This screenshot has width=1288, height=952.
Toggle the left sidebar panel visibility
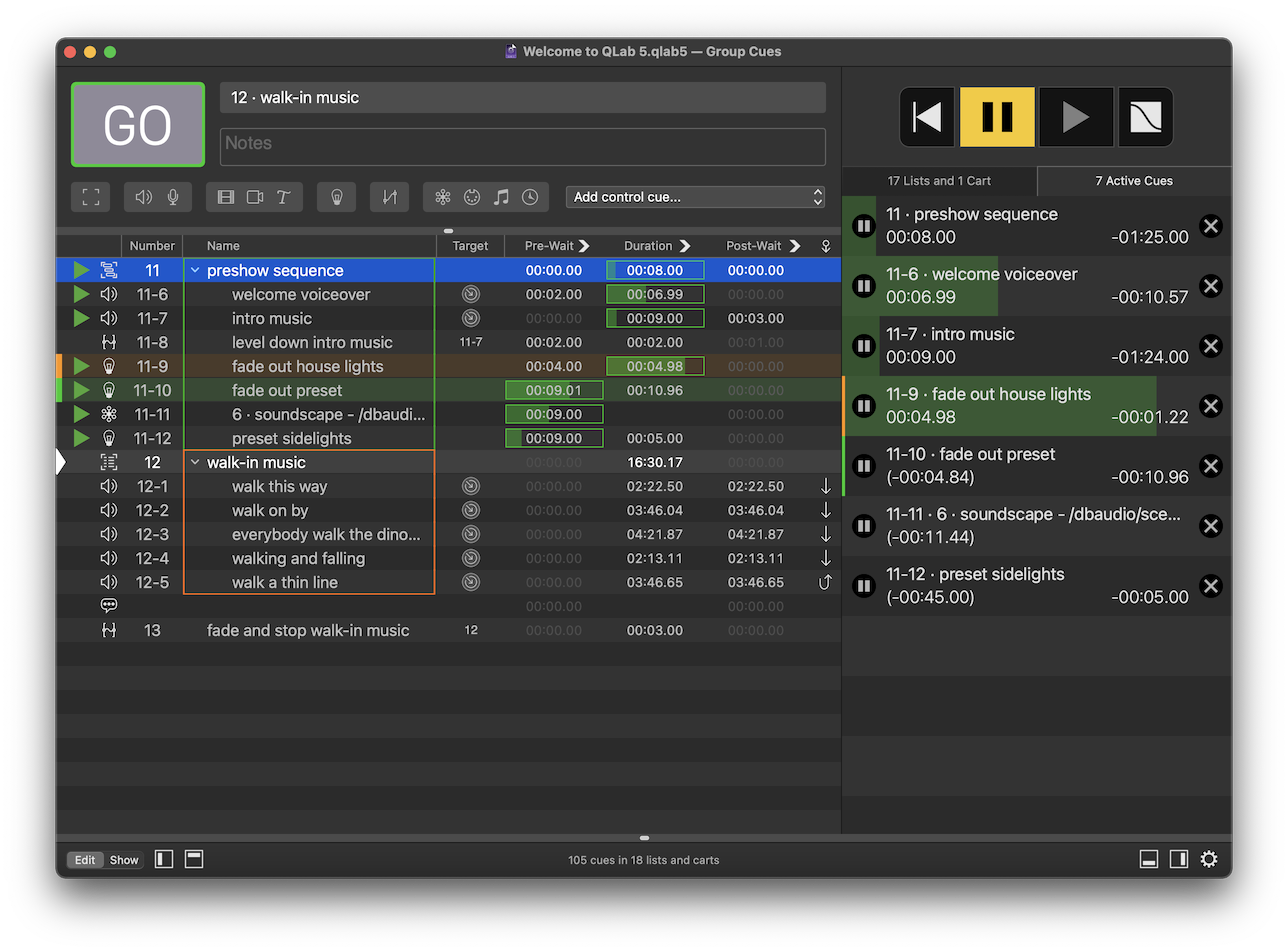163,858
